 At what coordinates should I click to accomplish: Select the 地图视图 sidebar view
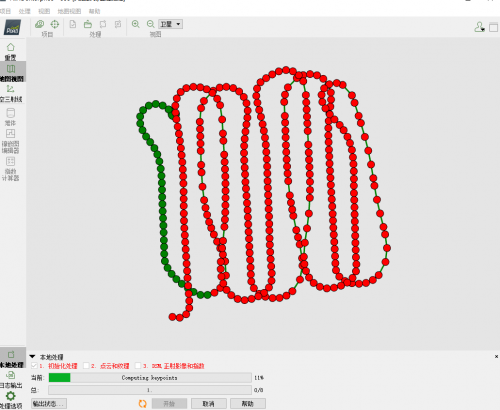pyautogui.click(x=12, y=73)
